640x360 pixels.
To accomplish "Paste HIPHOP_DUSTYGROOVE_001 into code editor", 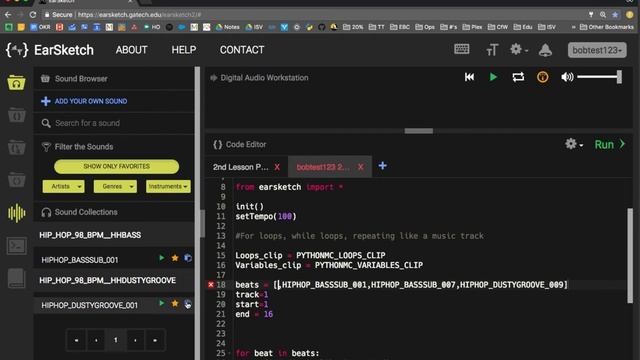I will (188, 304).
